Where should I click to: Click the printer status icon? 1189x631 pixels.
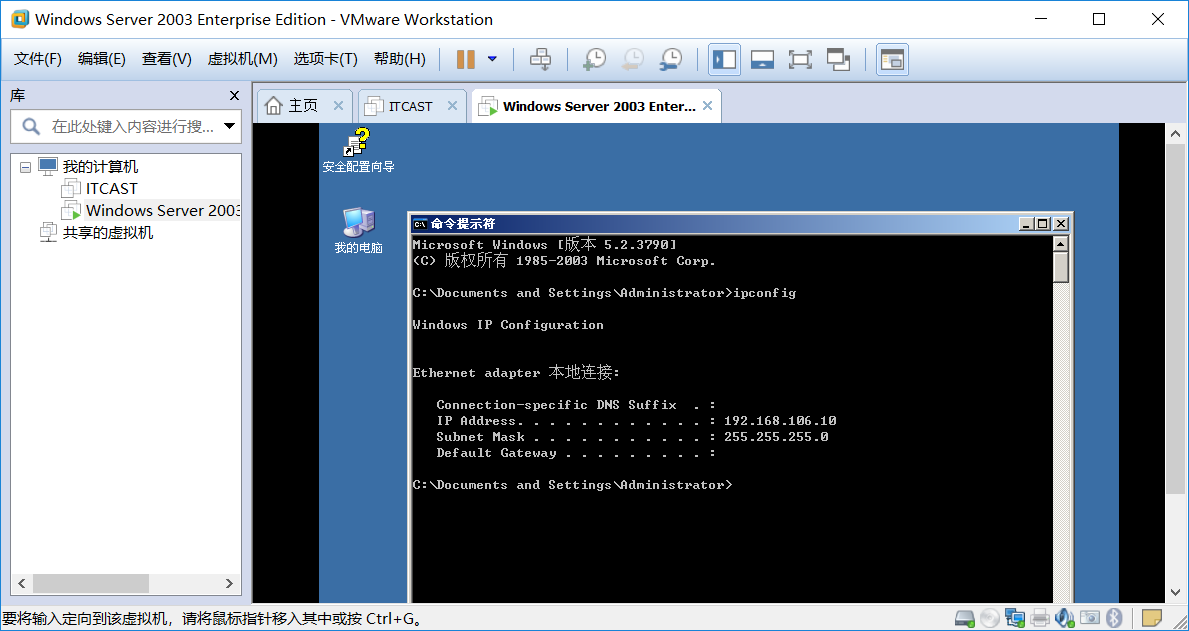coord(1040,618)
